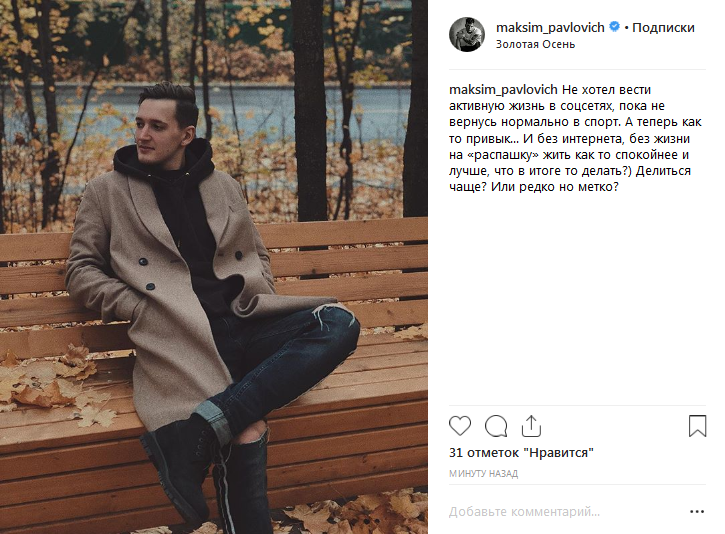Open comments via the speech bubble icon
Viewport: 725px width, 534px height.
click(496, 426)
